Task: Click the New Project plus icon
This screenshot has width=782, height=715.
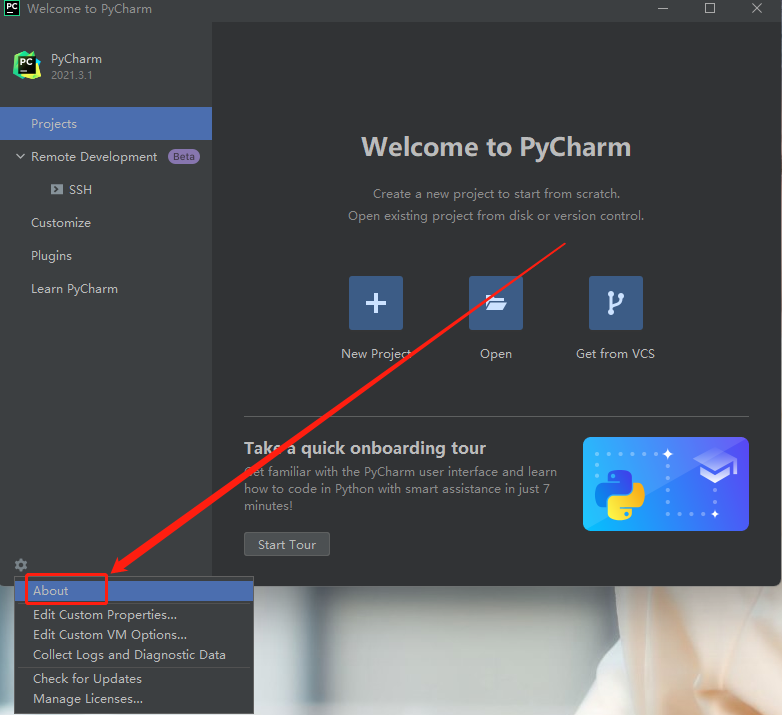Action: pyautogui.click(x=376, y=303)
